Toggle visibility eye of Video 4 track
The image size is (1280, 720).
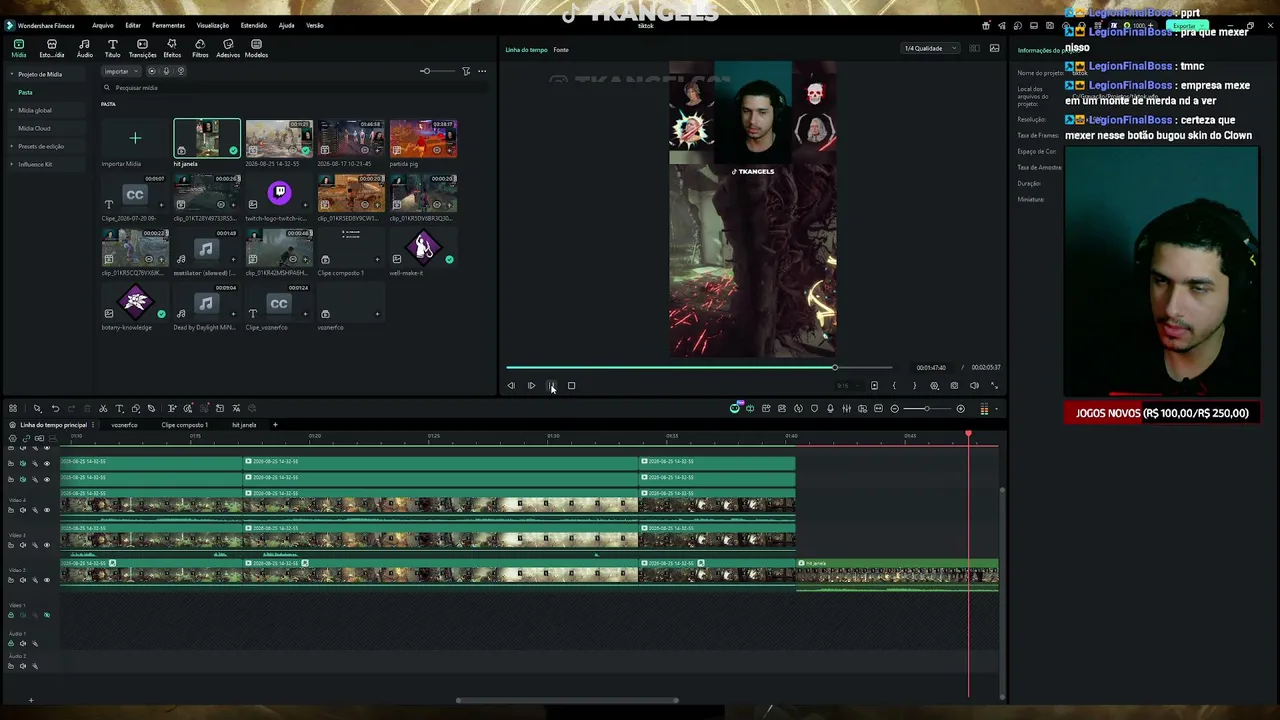pos(46,509)
